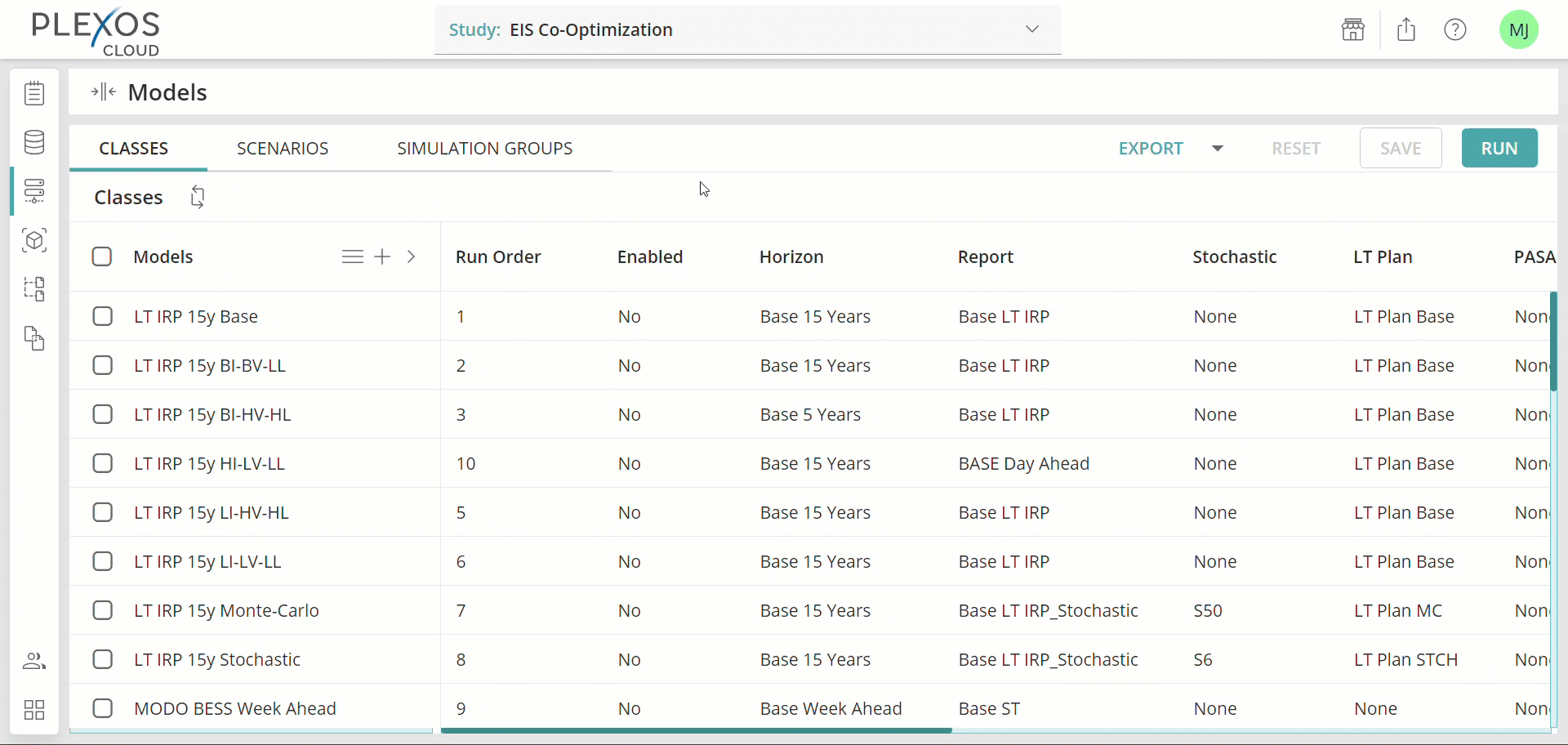The image size is (1568, 745).
Task: Click the Report column header
Action: point(985,257)
